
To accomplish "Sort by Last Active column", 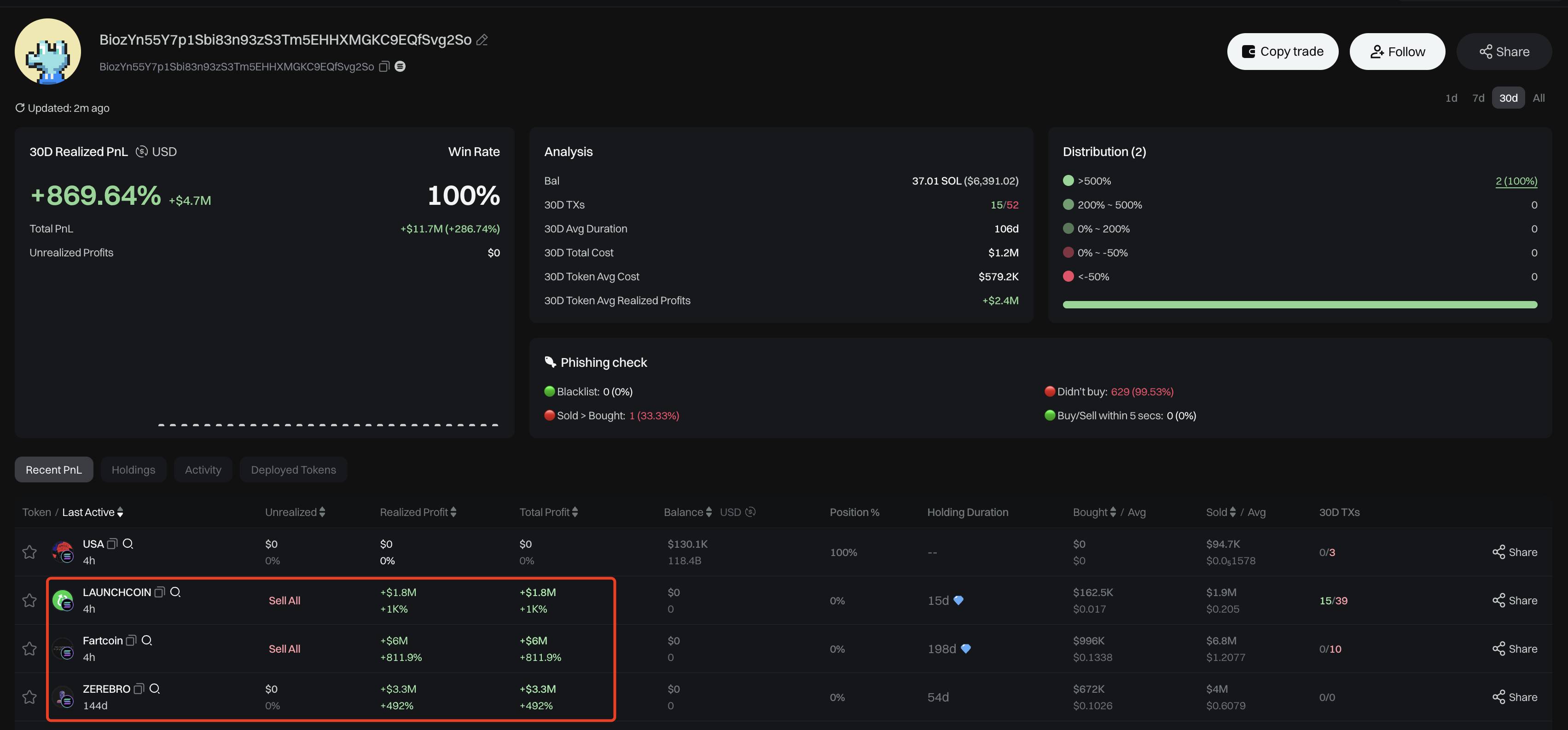I will pos(93,512).
